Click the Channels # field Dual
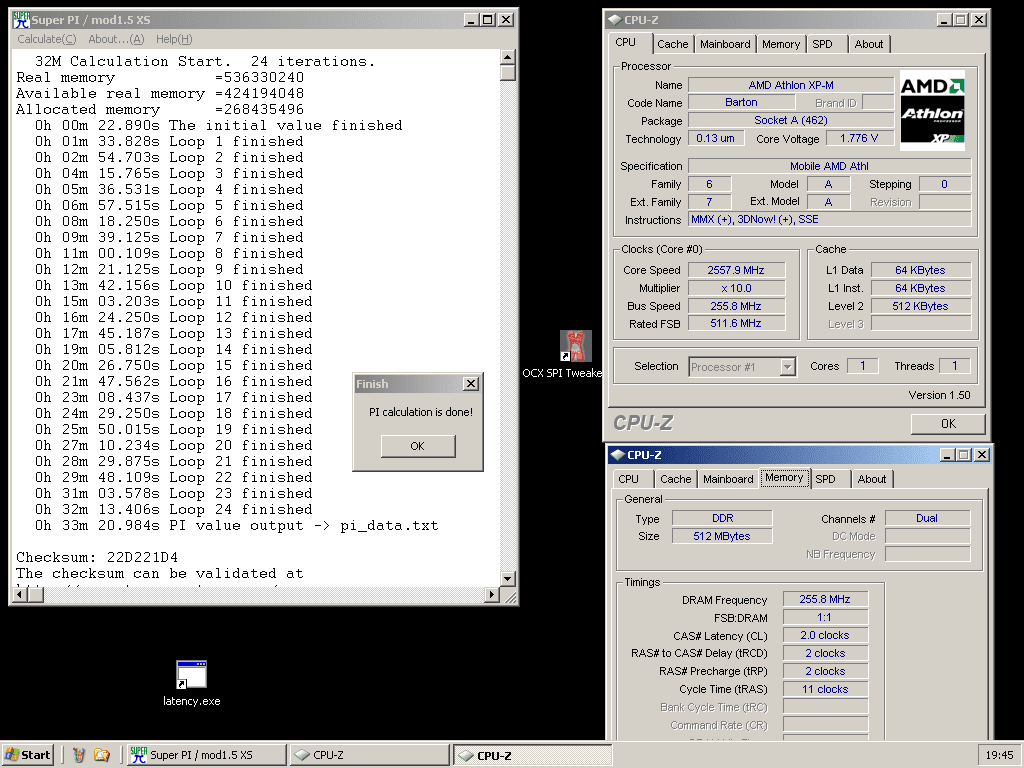This screenshot has width=1024, height=768. click(927, 519)
